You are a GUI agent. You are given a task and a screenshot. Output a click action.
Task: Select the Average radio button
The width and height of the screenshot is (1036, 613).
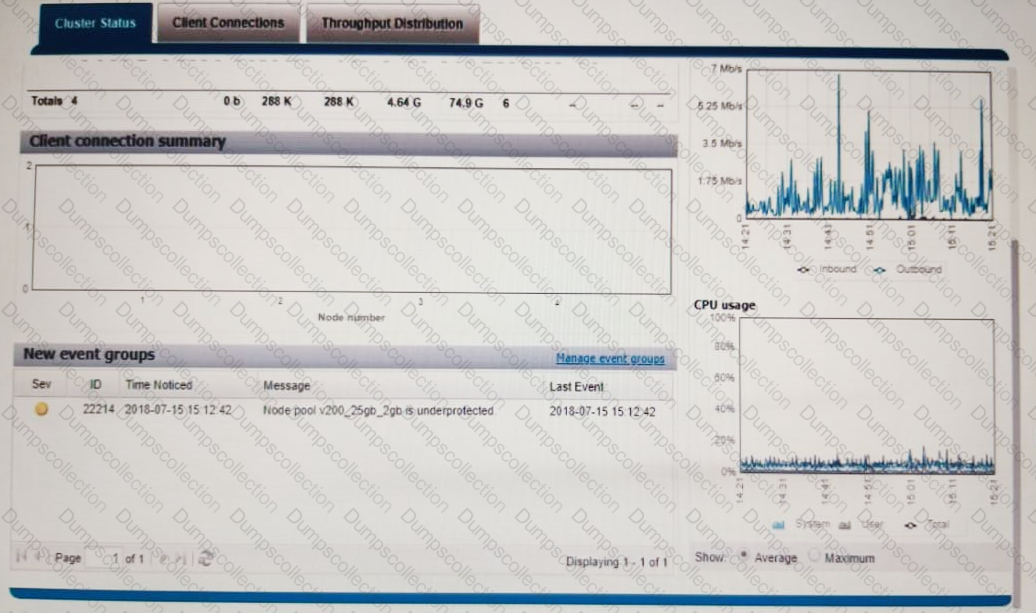[743, 556]
